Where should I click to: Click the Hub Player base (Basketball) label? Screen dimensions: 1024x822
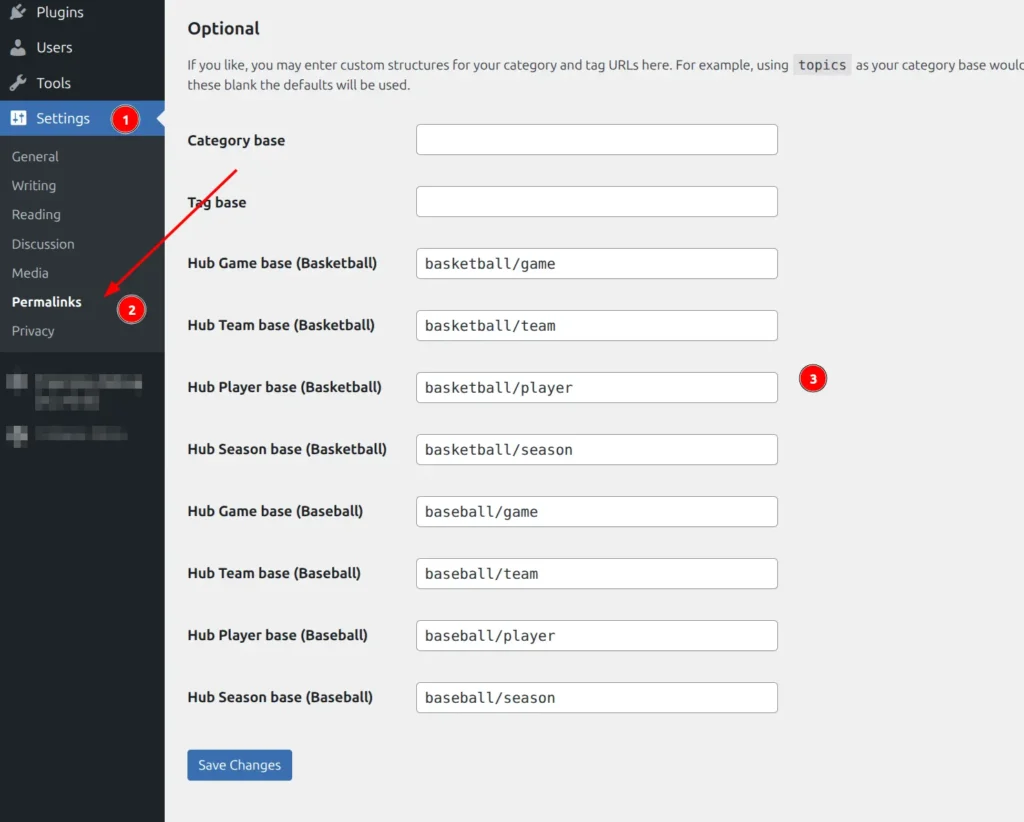pos(285,387)
